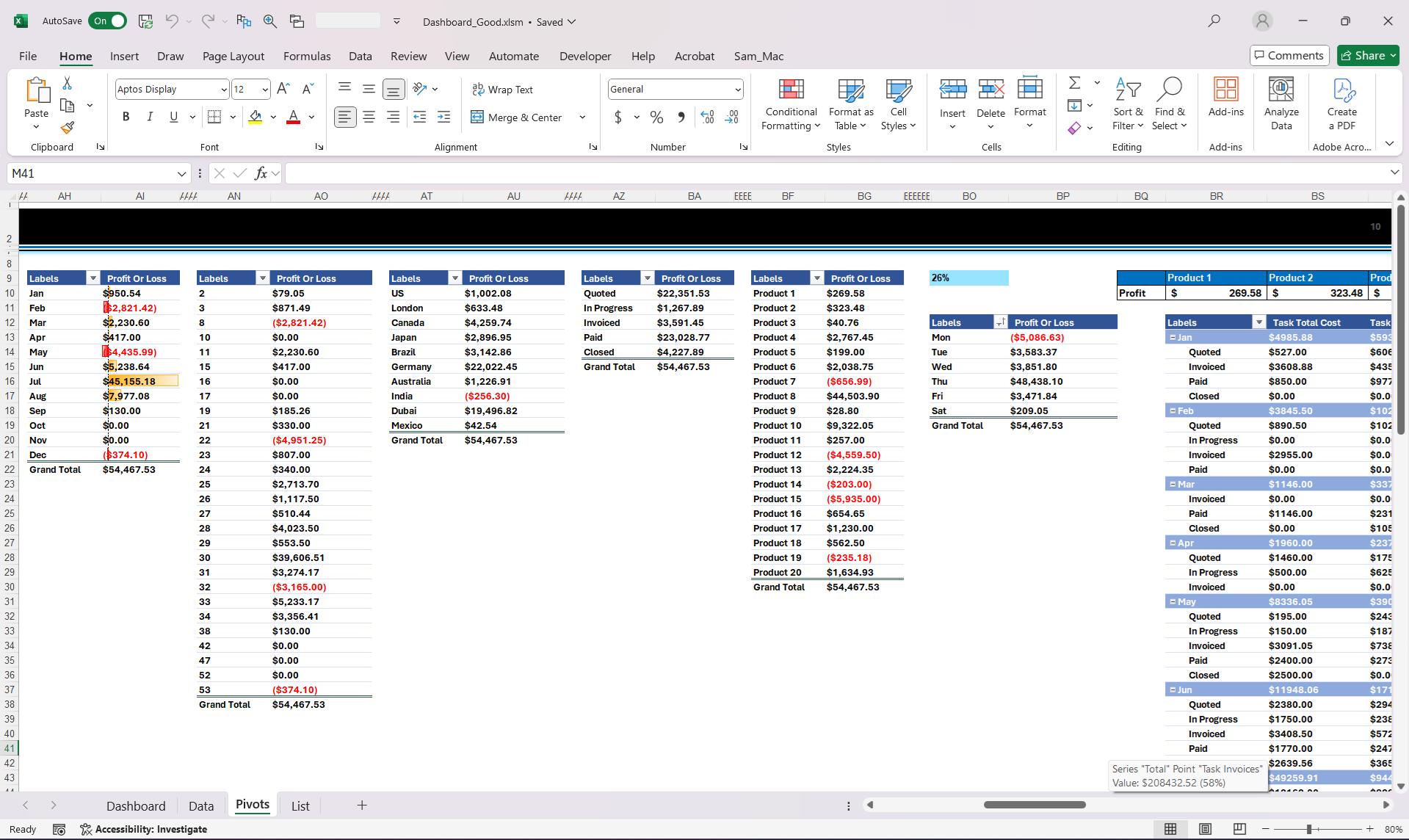The width and height of the screenshot is (1409, 840).
Task: Click the Increase Font Size icon
Action: [284, 89]
